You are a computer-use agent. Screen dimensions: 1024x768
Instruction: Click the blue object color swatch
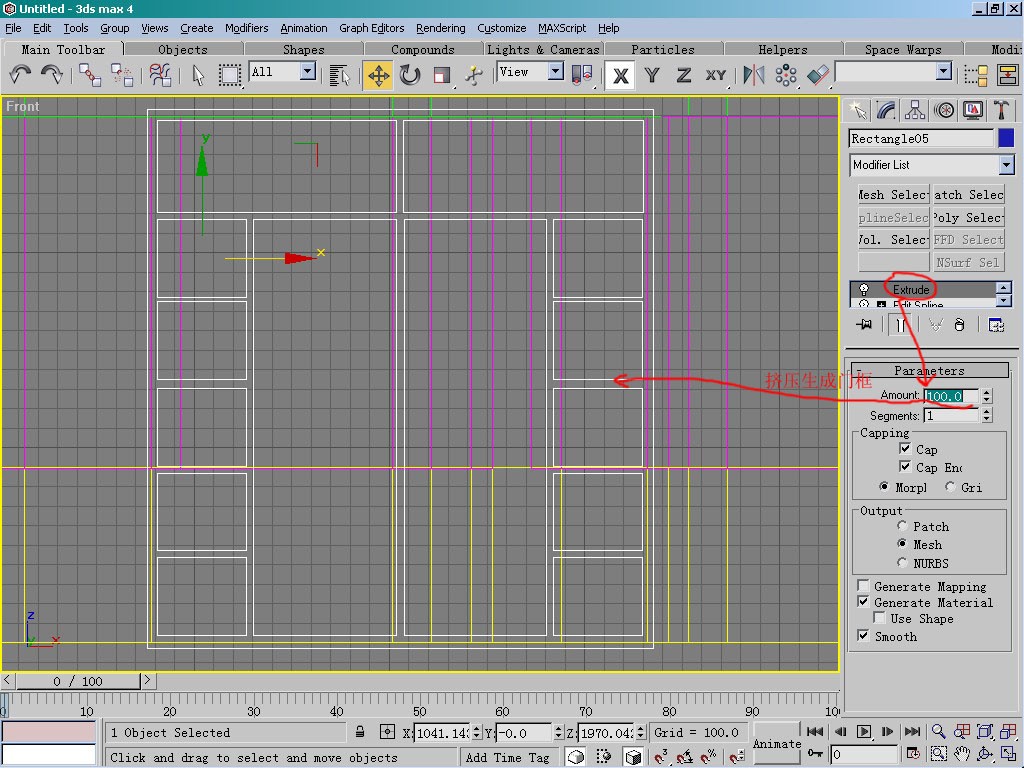[1005, 139]
